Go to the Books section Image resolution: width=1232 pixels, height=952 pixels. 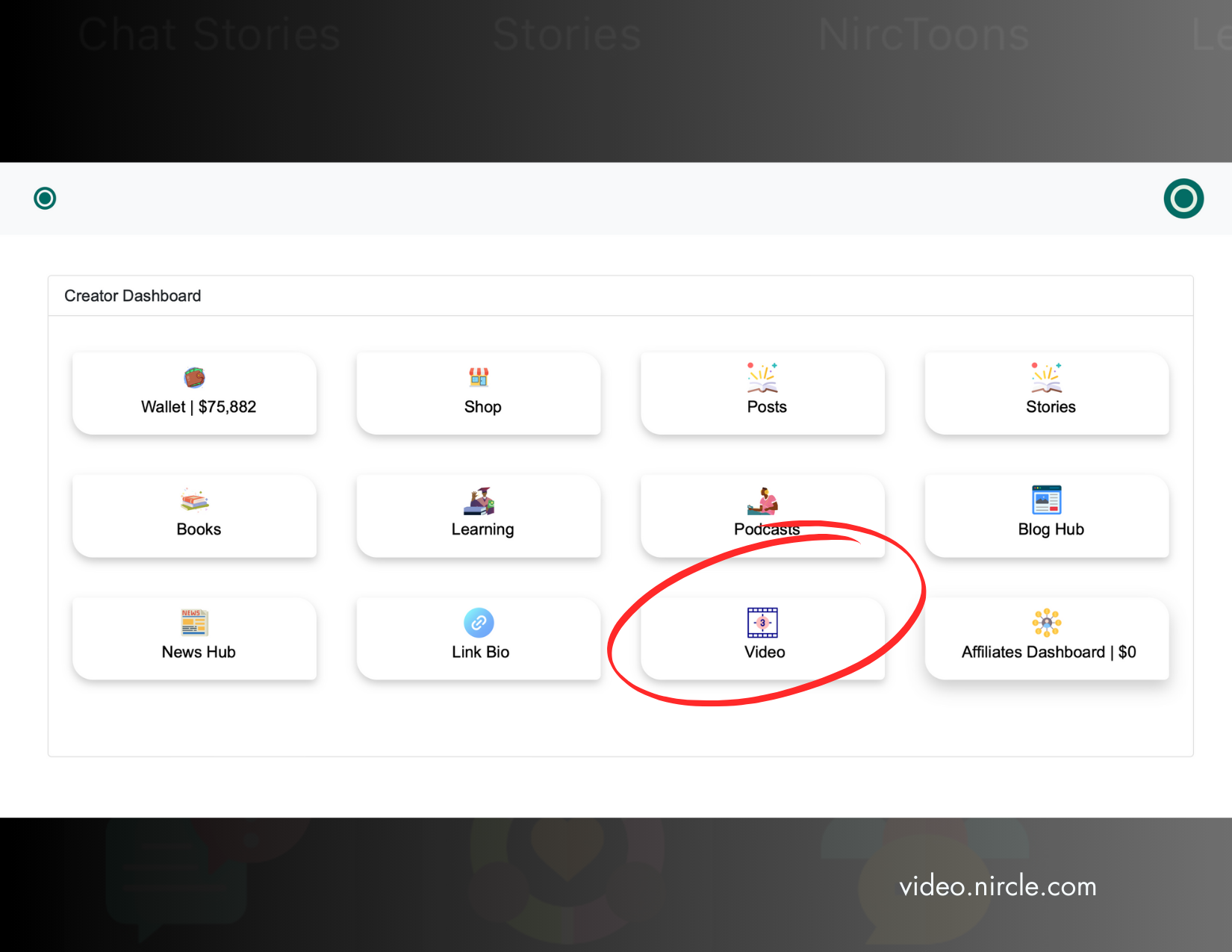[195, 516]
